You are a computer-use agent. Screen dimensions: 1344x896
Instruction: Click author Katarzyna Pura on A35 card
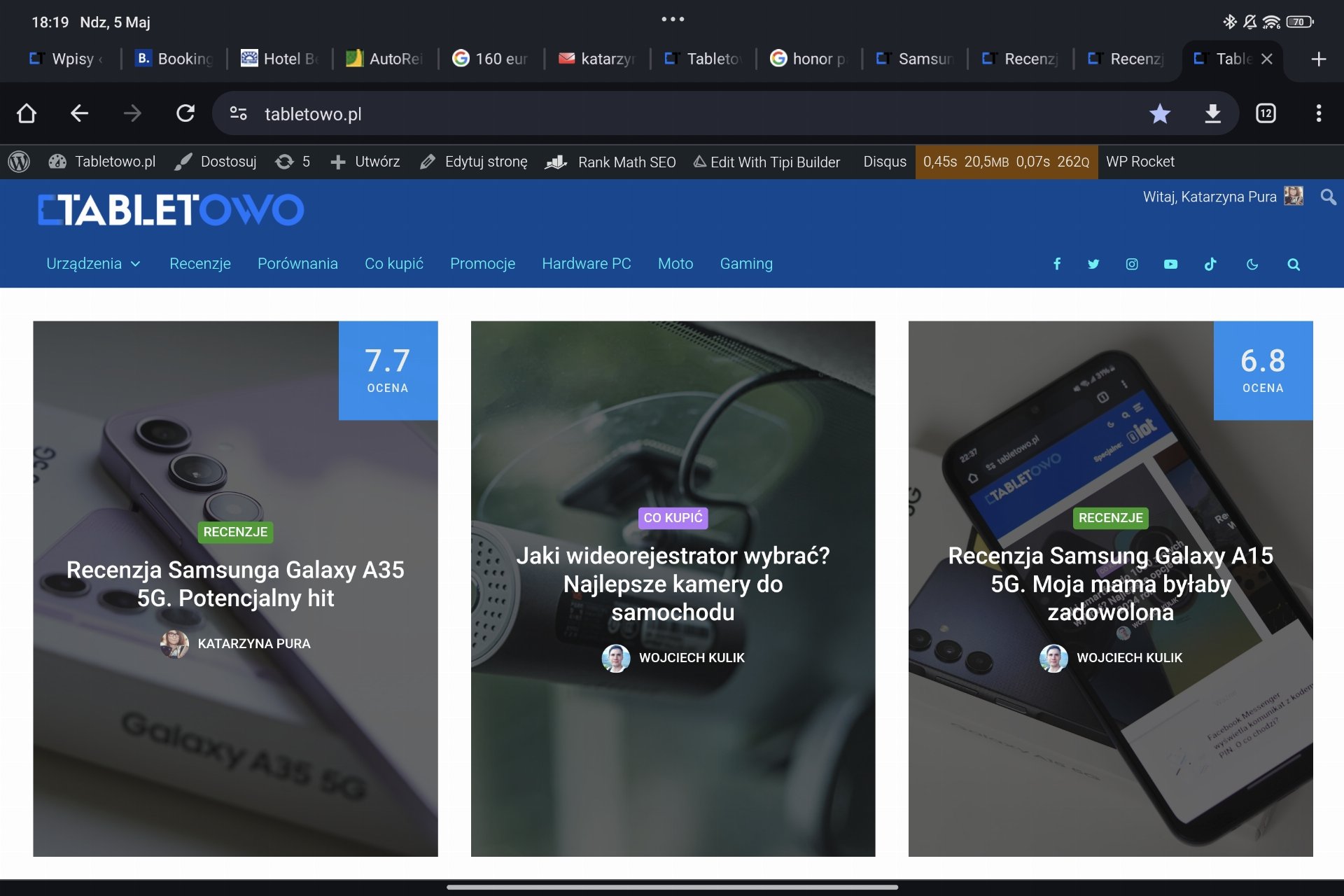tap(235, 643)
